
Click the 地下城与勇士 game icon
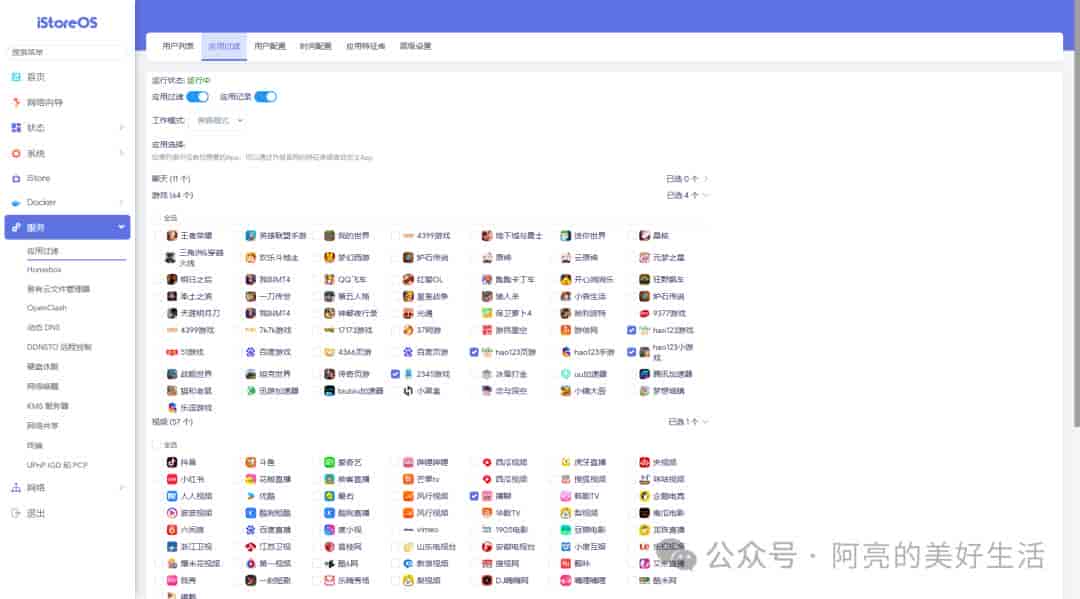487,235
